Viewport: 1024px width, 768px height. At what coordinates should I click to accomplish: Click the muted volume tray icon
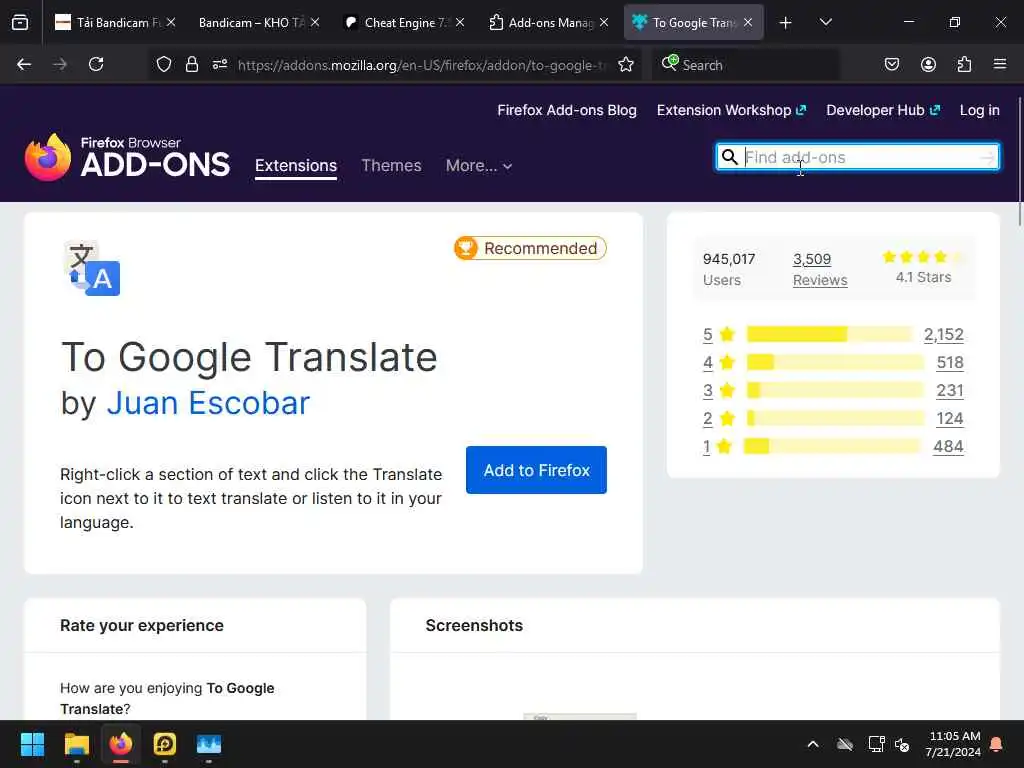(903, 744)
